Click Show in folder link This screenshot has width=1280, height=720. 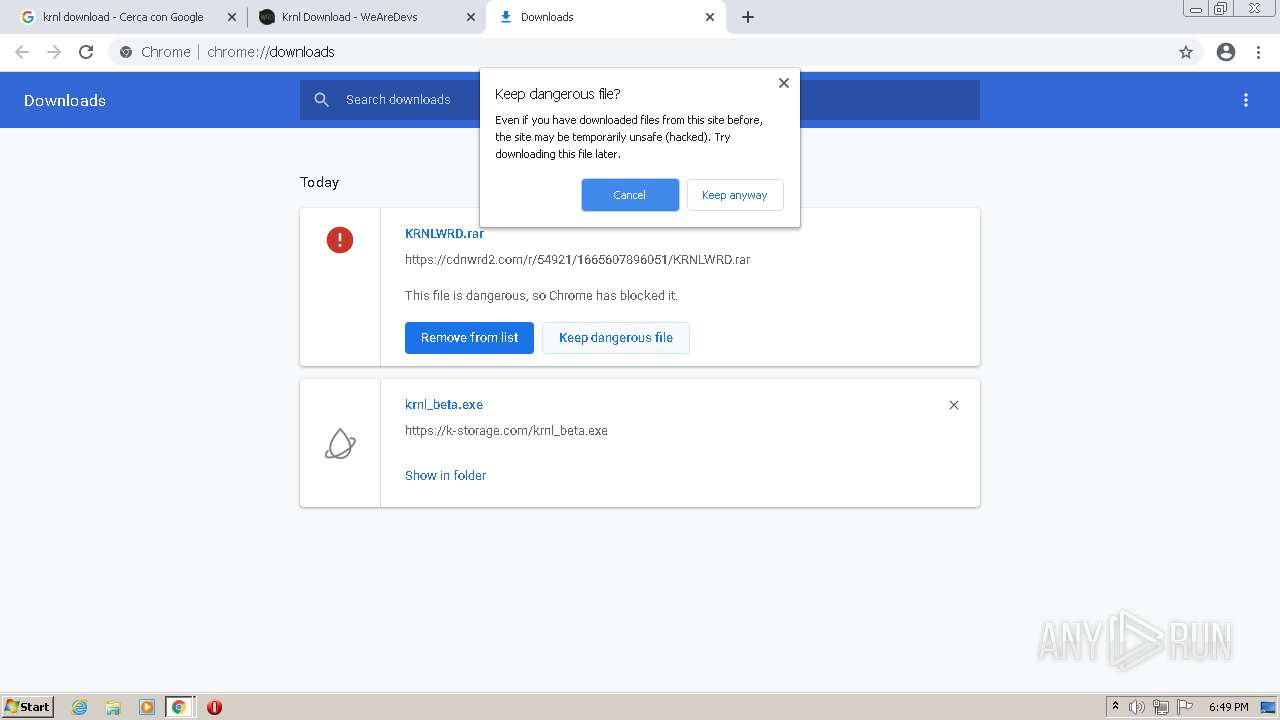445,476
